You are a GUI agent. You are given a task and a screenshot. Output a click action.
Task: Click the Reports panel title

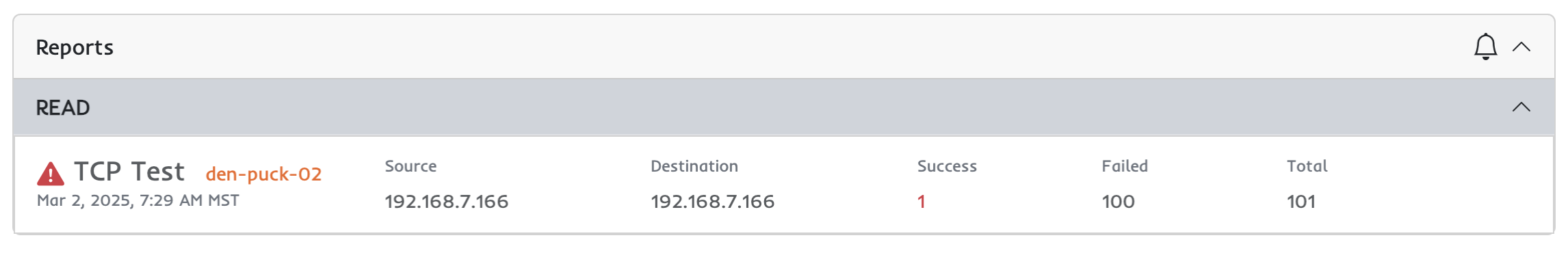click(x=75, y=47)
